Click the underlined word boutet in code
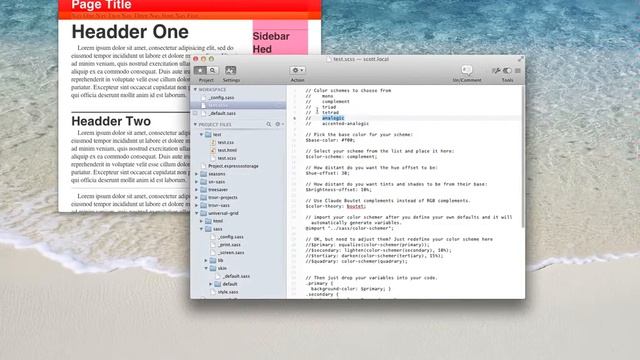640x360 pixels. pyautogui.click(x=355, y=206)
